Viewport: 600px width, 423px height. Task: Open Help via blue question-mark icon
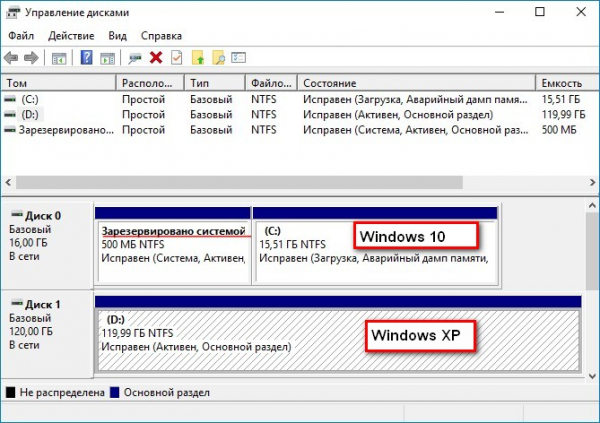click(x=86, y=58)
